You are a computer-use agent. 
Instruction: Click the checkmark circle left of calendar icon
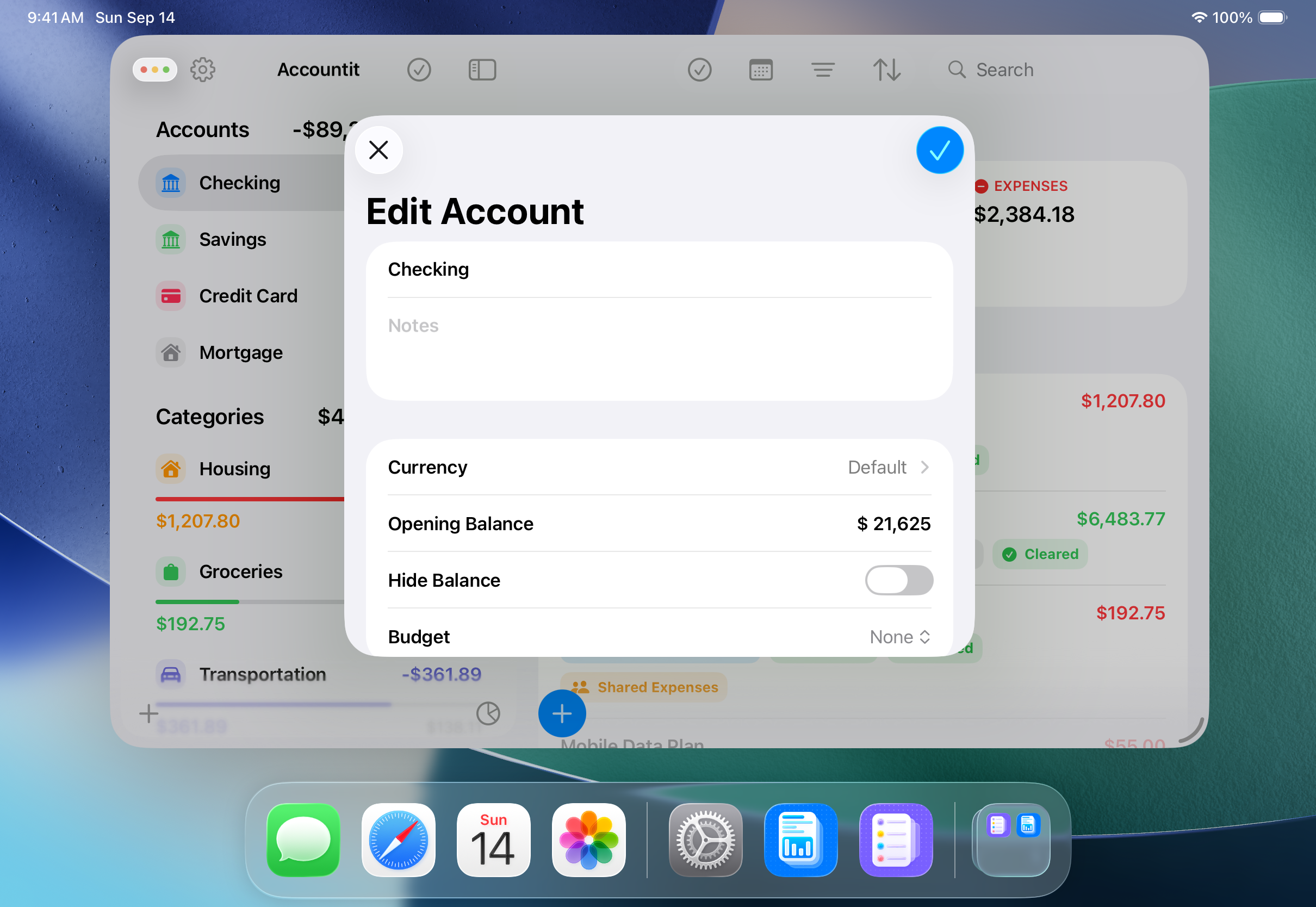pyautogui.click(x=699, y=70)
